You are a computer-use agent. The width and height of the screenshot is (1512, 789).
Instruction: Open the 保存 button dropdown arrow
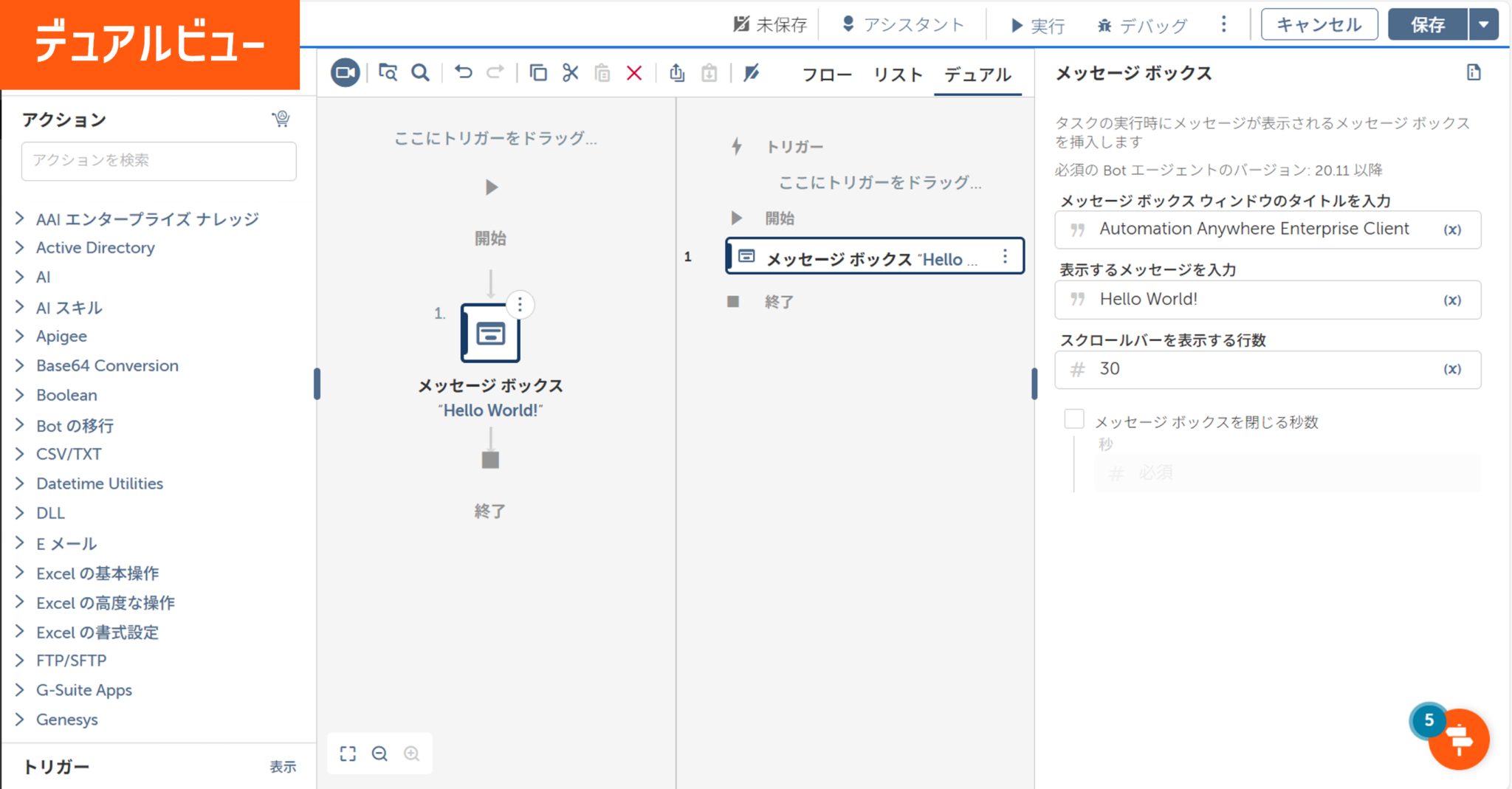tap(1484, 24)
